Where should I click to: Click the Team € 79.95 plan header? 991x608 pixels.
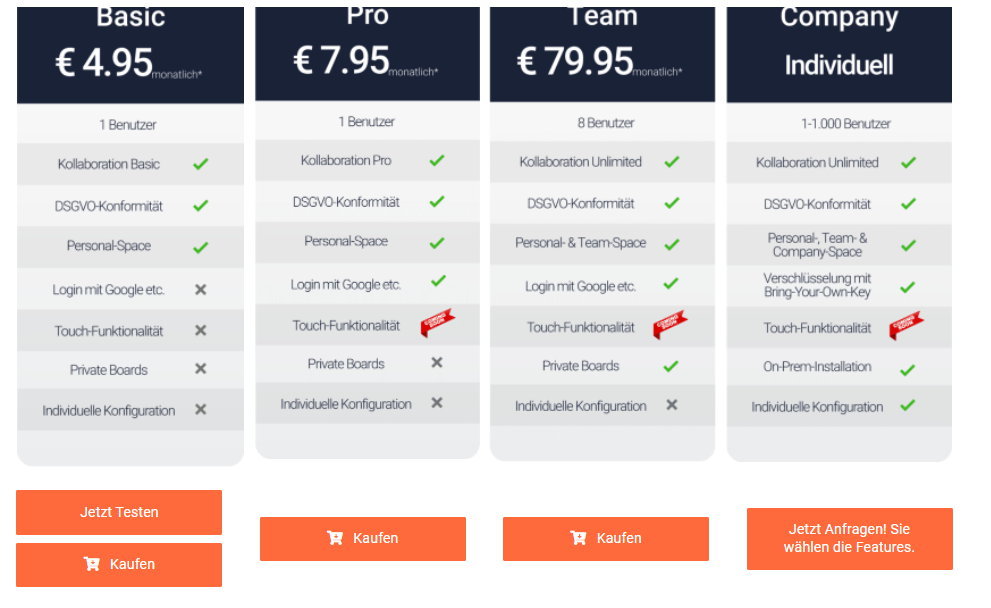click(602, 54)
